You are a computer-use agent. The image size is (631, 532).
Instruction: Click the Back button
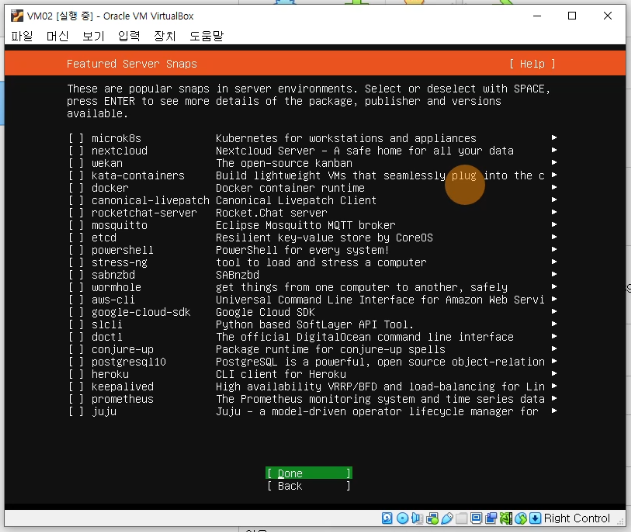pos(309,486)
